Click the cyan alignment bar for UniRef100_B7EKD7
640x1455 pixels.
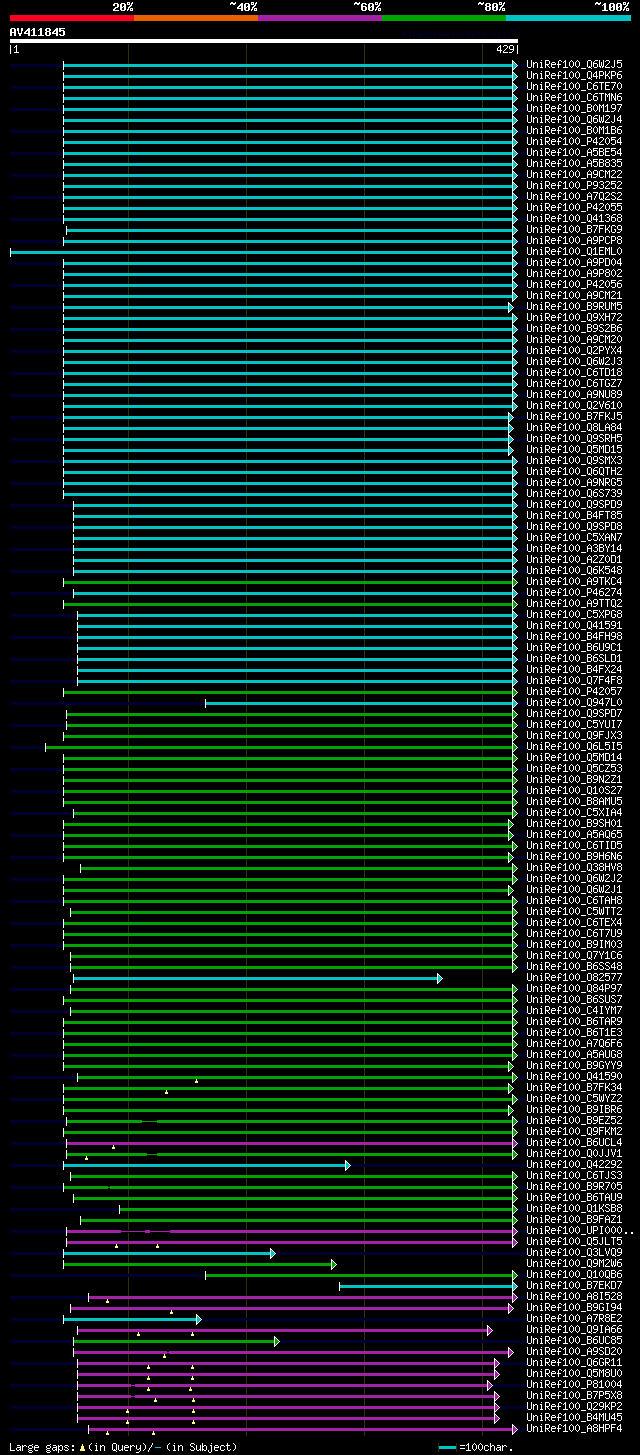428,1286
